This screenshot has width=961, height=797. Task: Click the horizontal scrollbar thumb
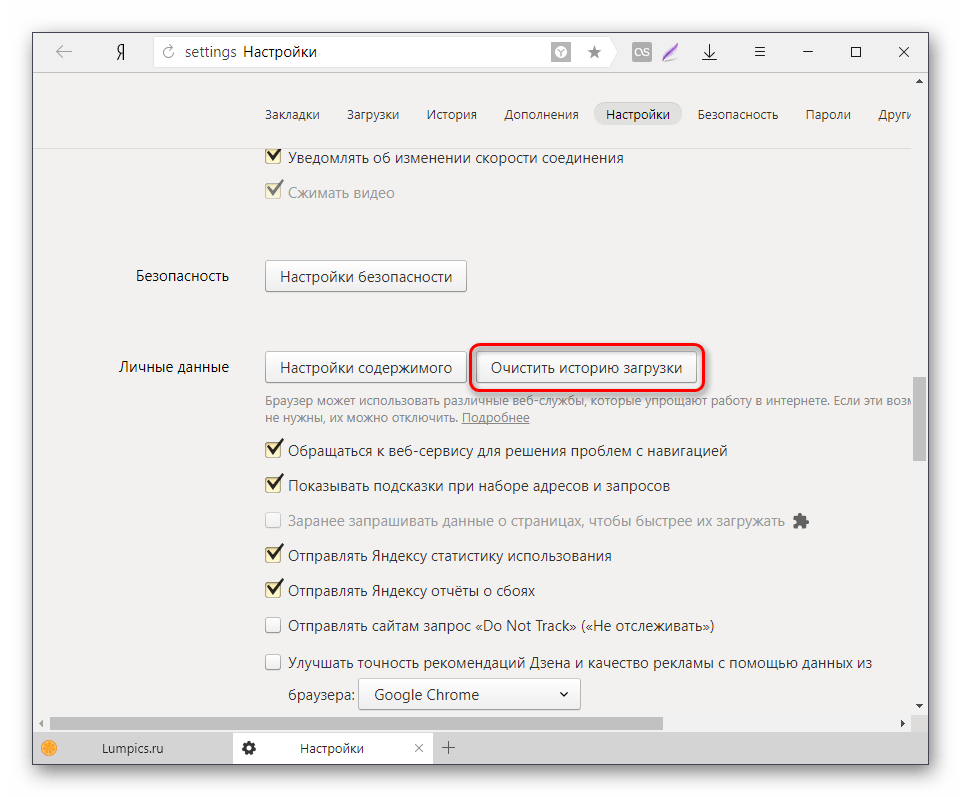tap(356, 723)
